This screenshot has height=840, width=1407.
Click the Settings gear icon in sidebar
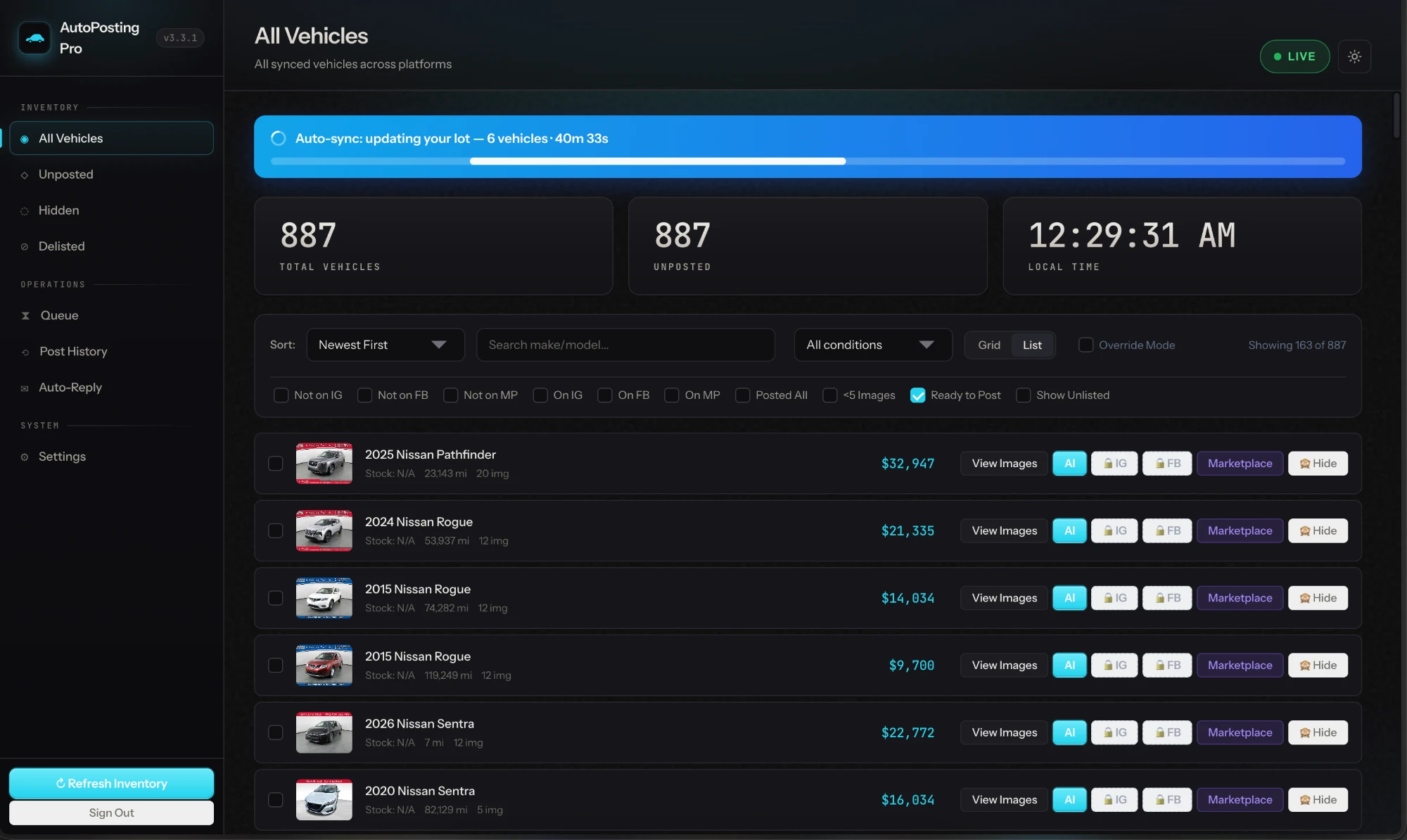click(x=25, y=457)
